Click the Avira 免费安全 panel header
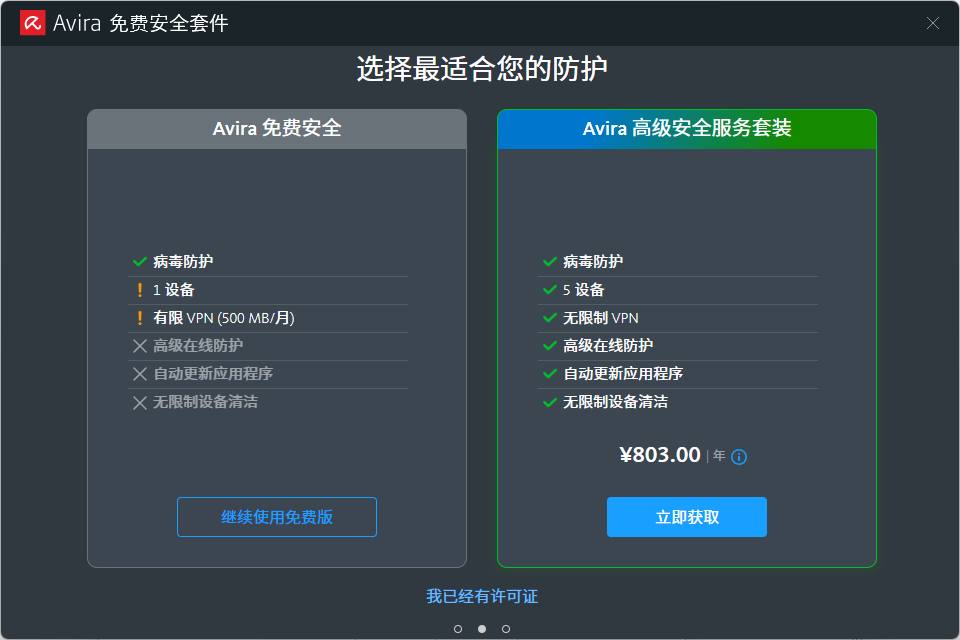960x640 pixels. pos(277,129)
